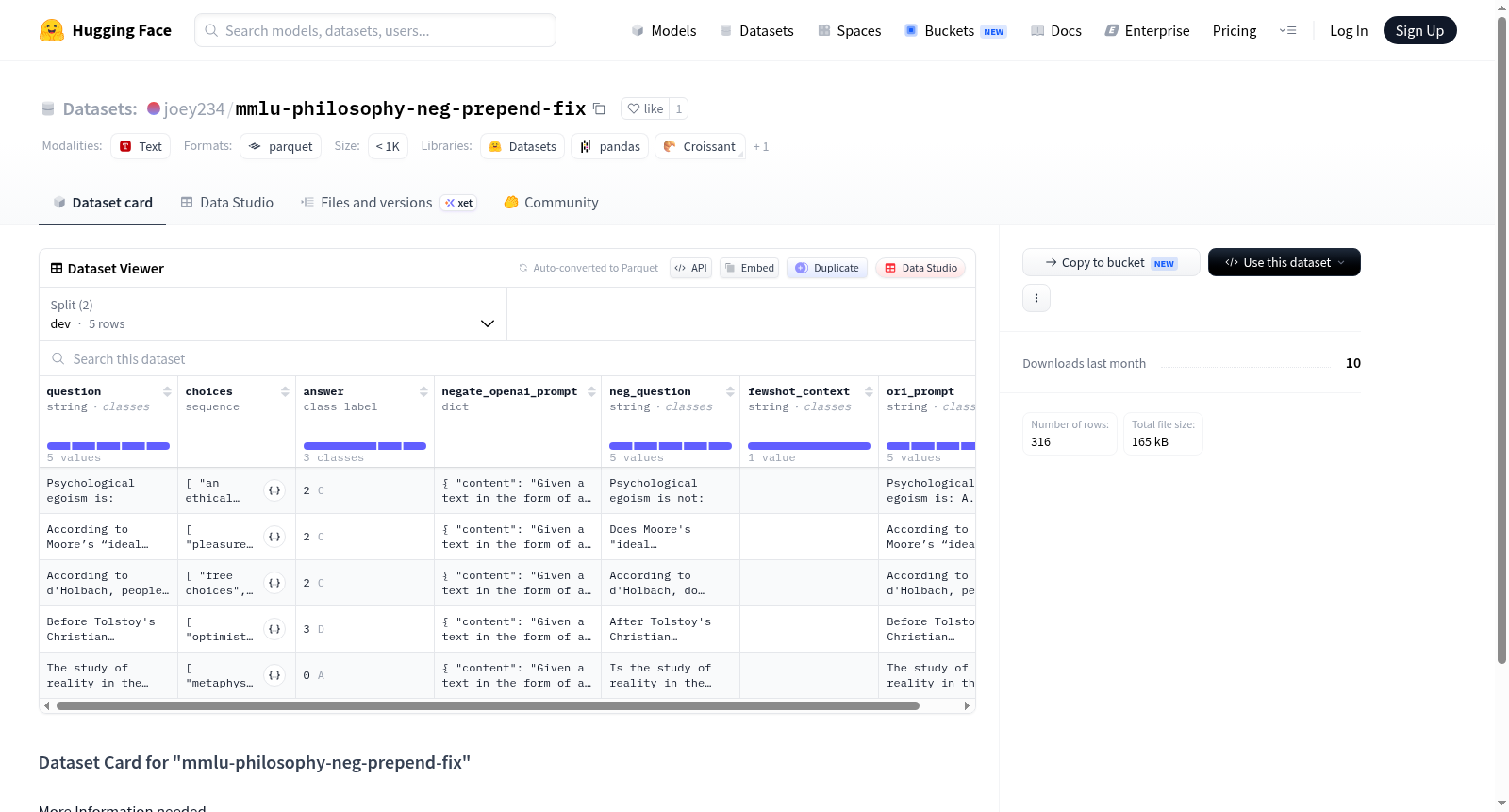Click the Datasets library tag
Image resolution: width=1509 pixels, height=812 pixels.
pyautogui.click(x=522, y=146)
